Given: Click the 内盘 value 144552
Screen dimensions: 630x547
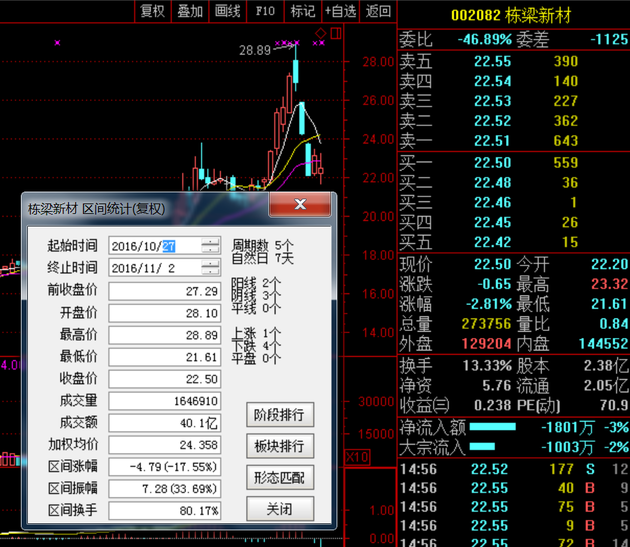Looking at the screenshot, I should [x=603, y=344].
